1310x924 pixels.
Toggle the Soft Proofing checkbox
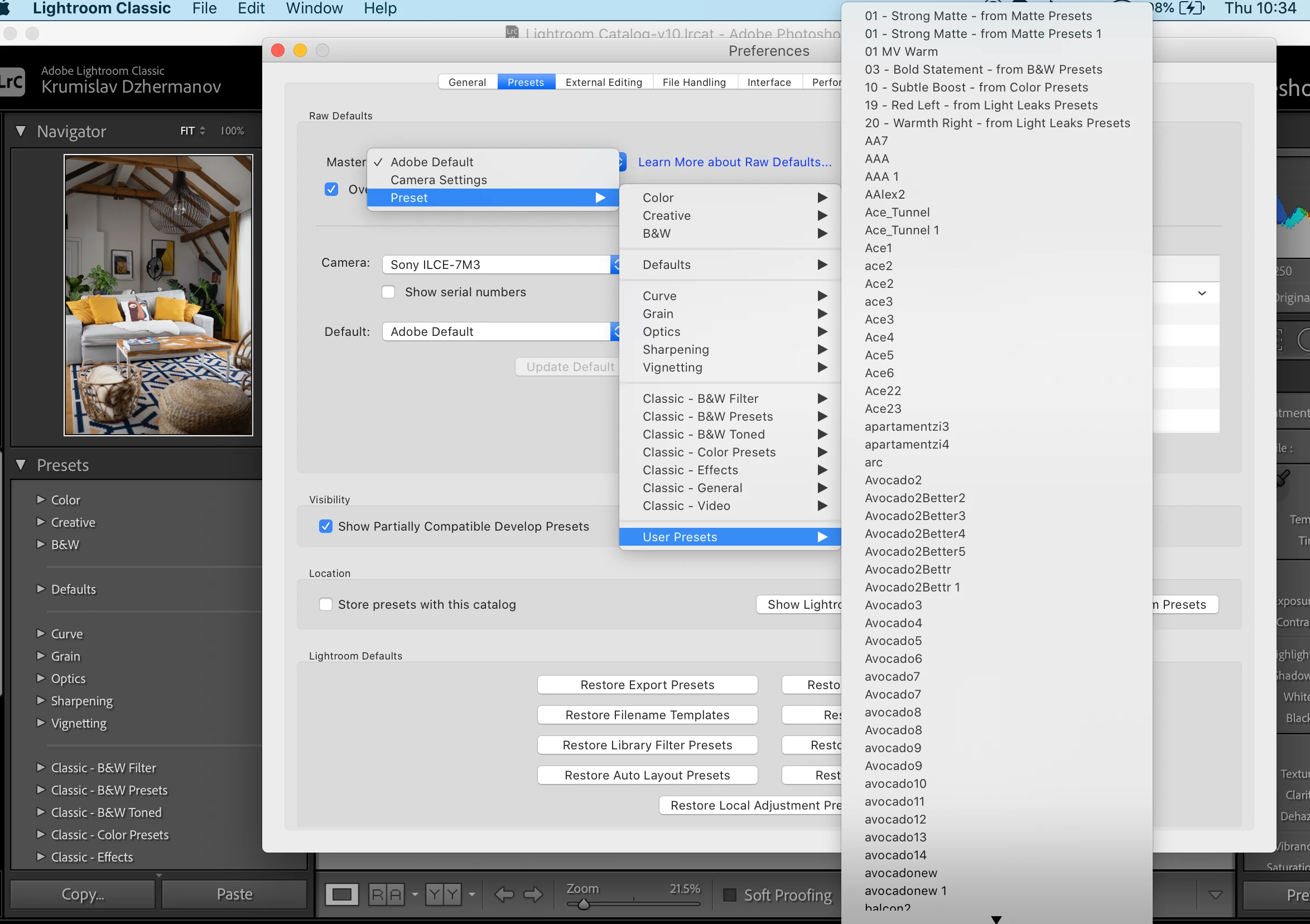pos(729,894)
